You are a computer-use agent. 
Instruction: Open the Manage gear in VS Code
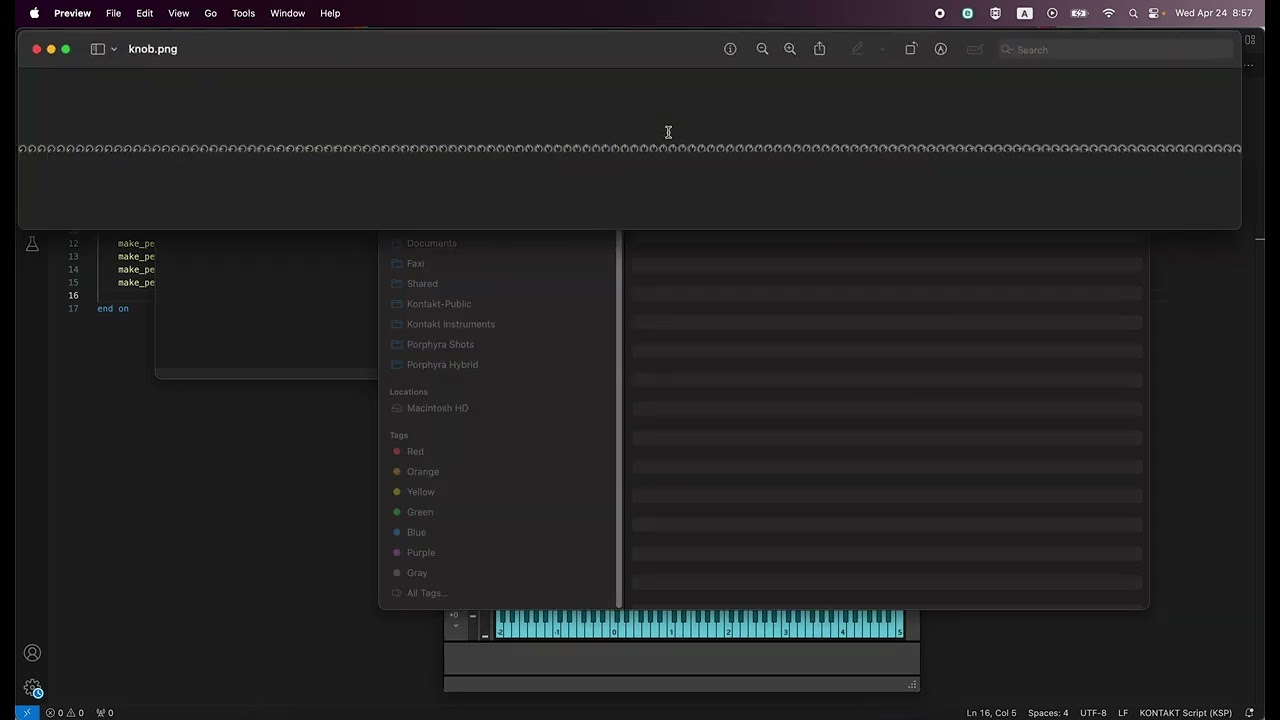click(32, 688)
